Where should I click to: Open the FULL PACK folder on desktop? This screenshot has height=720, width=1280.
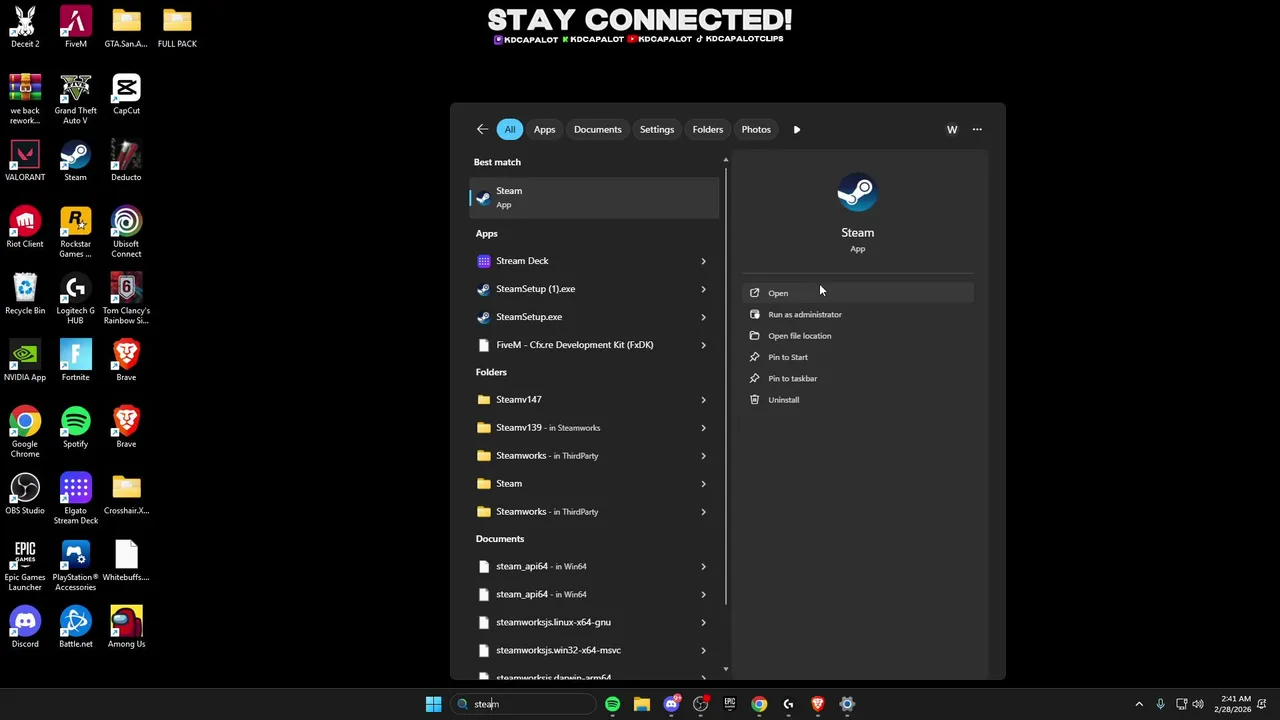click(177, 28)
